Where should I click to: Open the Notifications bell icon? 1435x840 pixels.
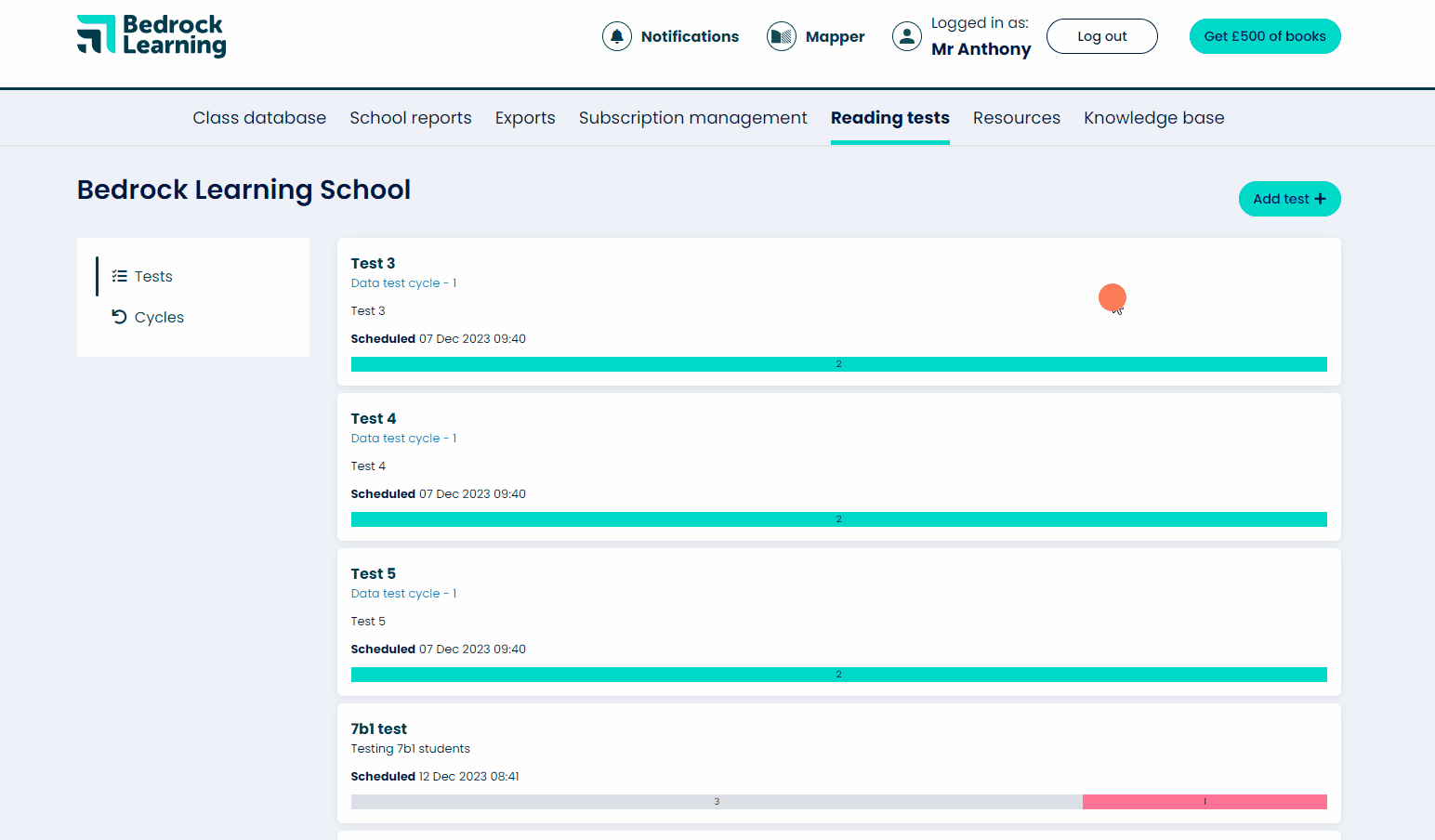click(617, 35)
